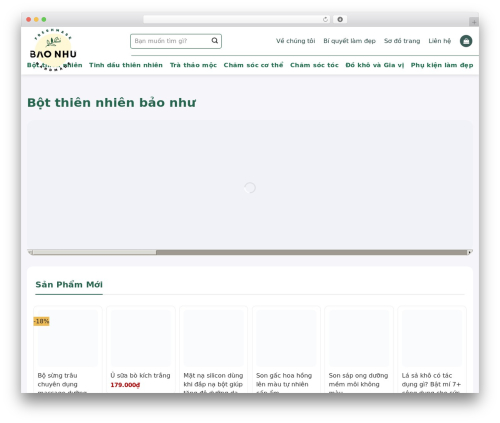Click the "Bột thiên nhiên bảo như" heading
The height and width of the screenshot is (423, 500).
point(111,102)
